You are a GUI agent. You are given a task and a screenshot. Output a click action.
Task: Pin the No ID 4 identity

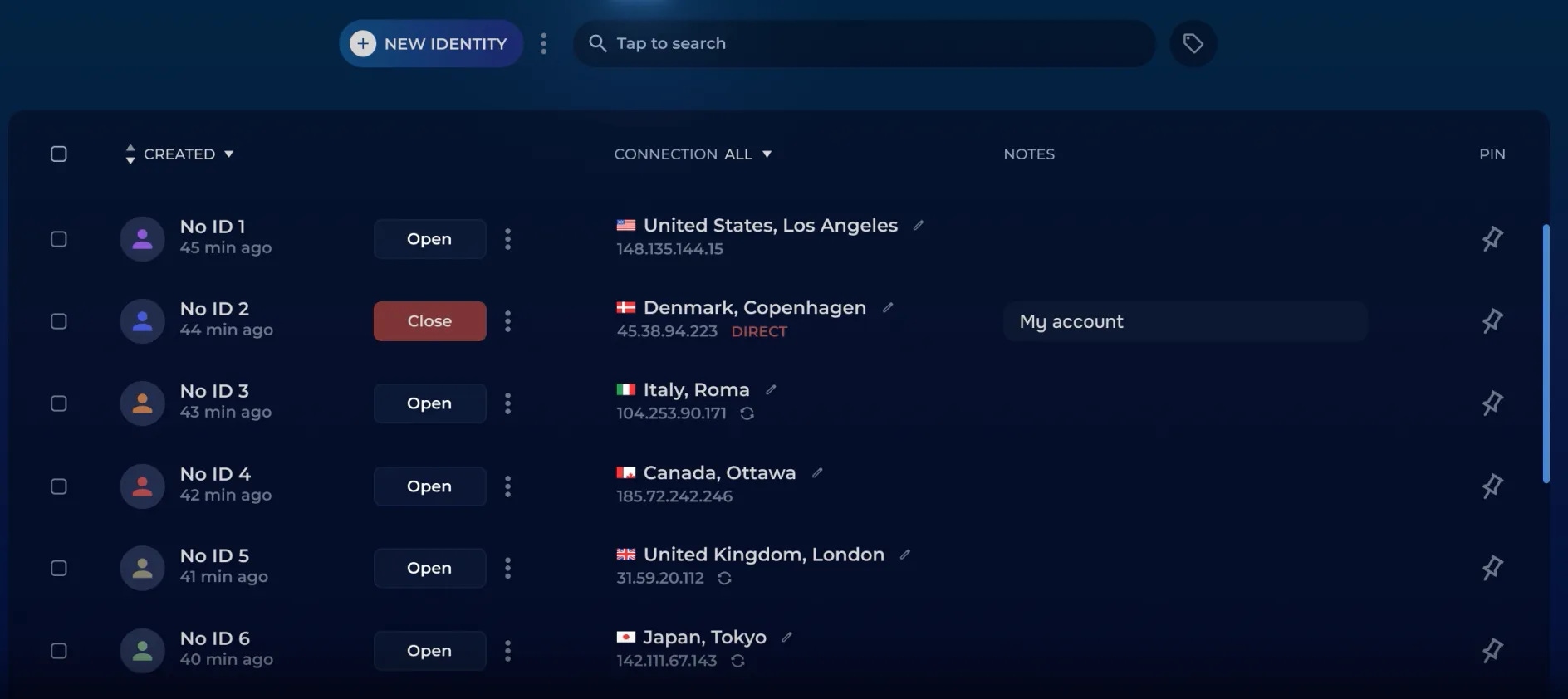pos(1492,486)
